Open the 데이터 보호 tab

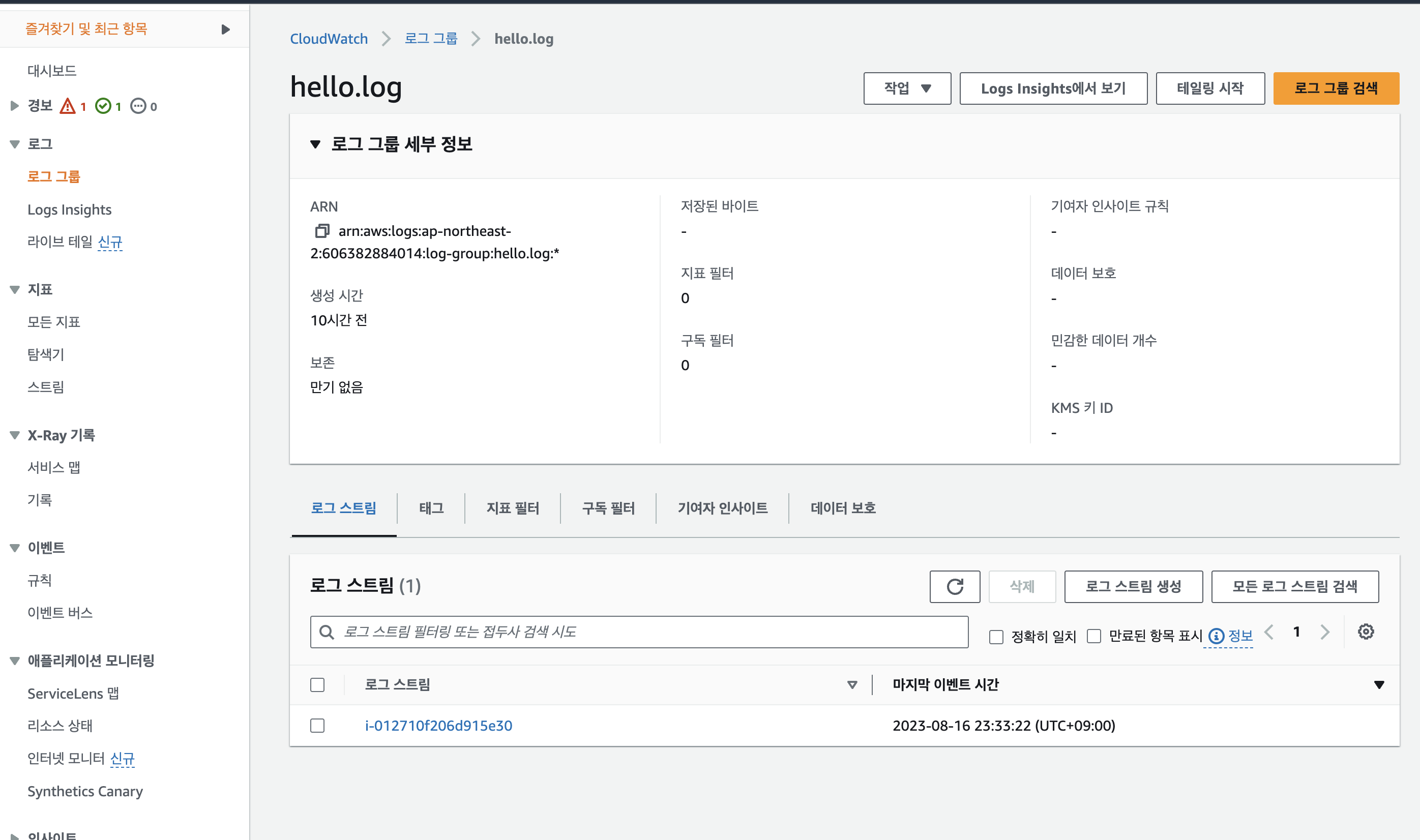[x=843, y=508]
